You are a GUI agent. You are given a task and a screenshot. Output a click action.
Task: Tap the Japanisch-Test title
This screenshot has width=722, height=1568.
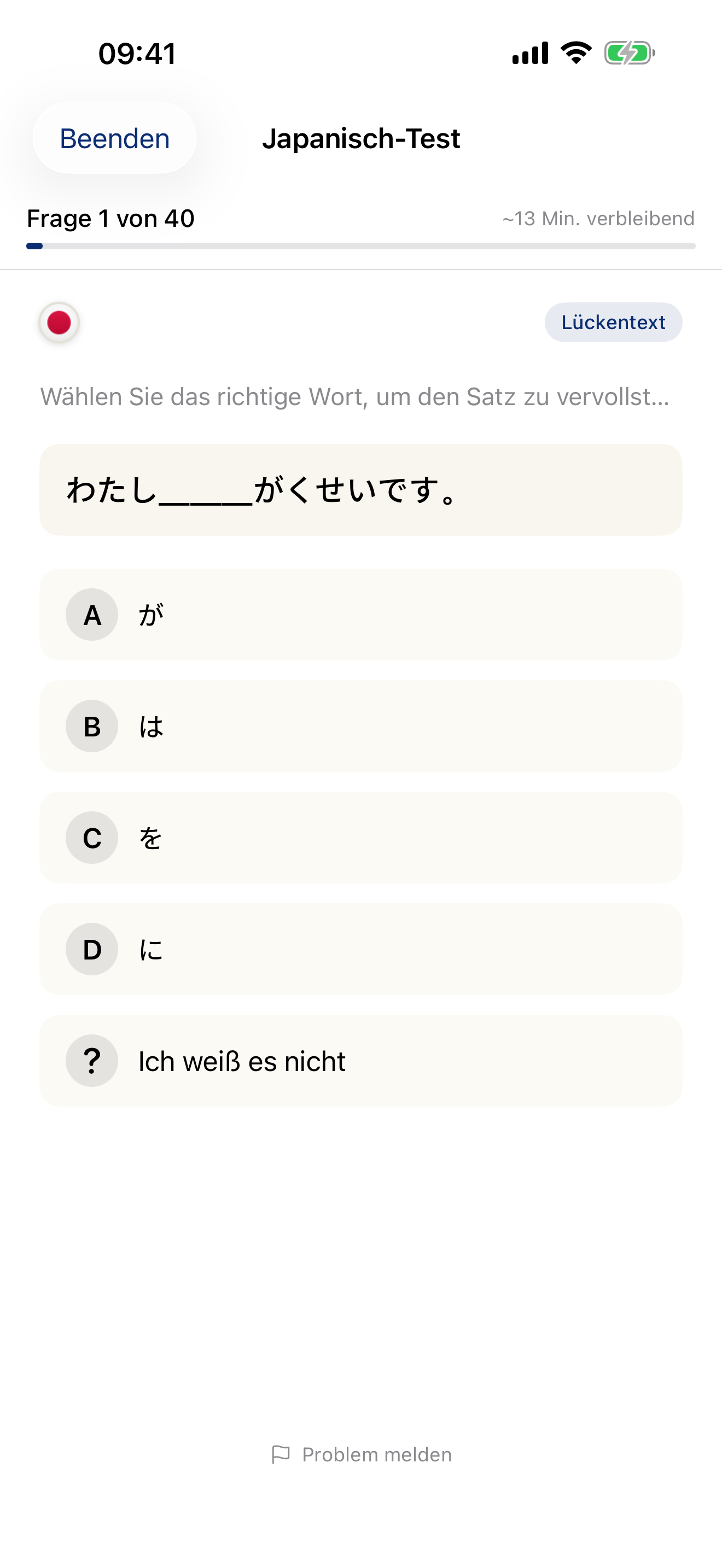tap(361, 138)
